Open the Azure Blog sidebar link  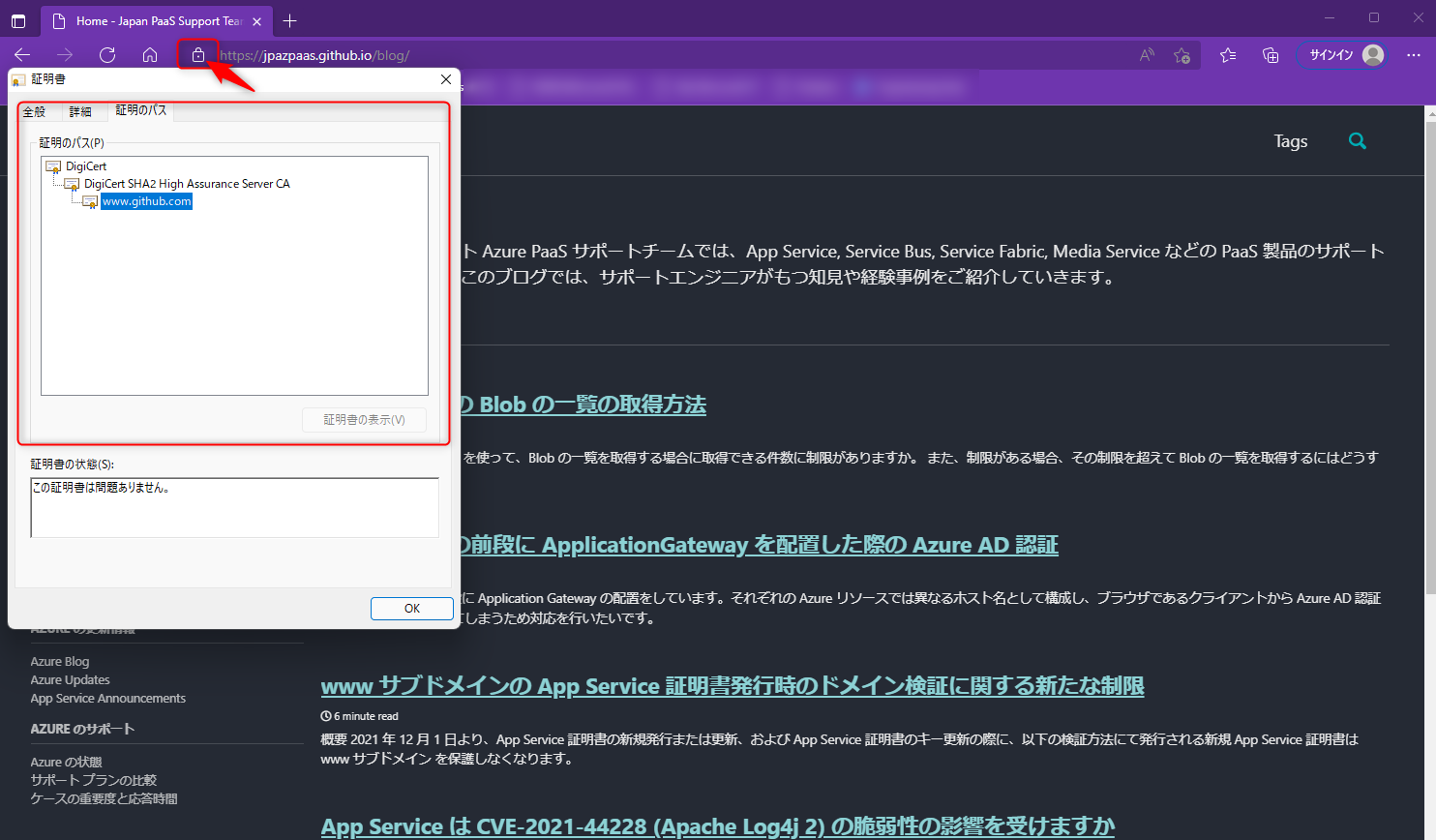[x=59, y=661]
